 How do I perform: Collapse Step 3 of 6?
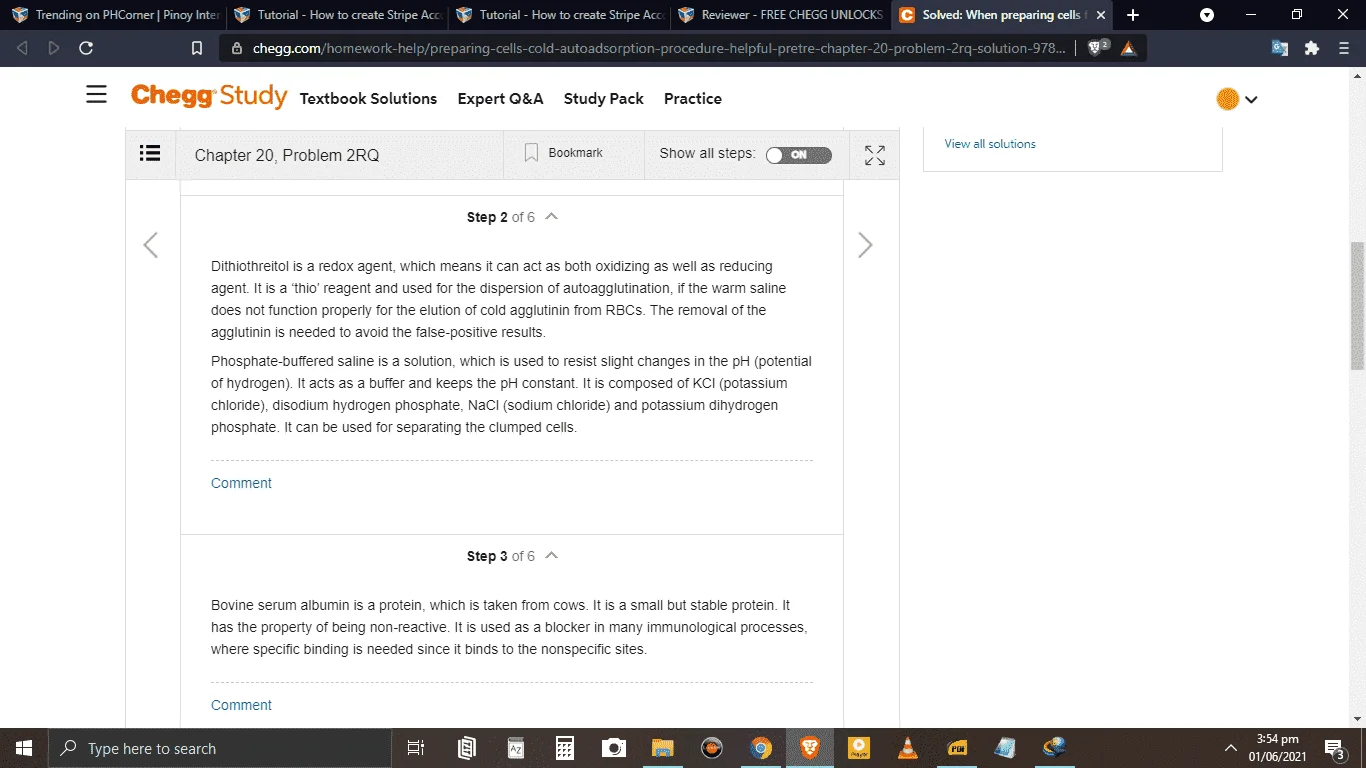coord(551,555)
